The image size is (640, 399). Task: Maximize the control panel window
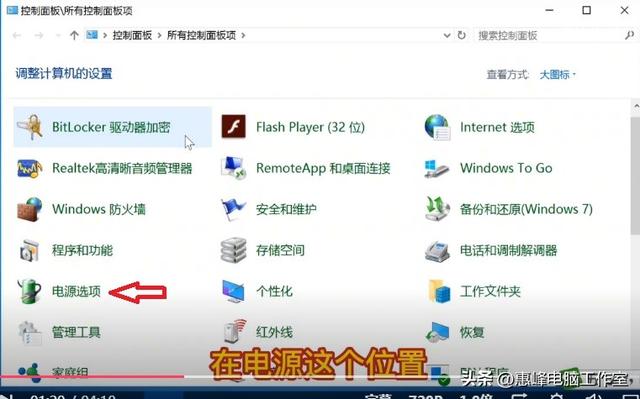point(587,10)
